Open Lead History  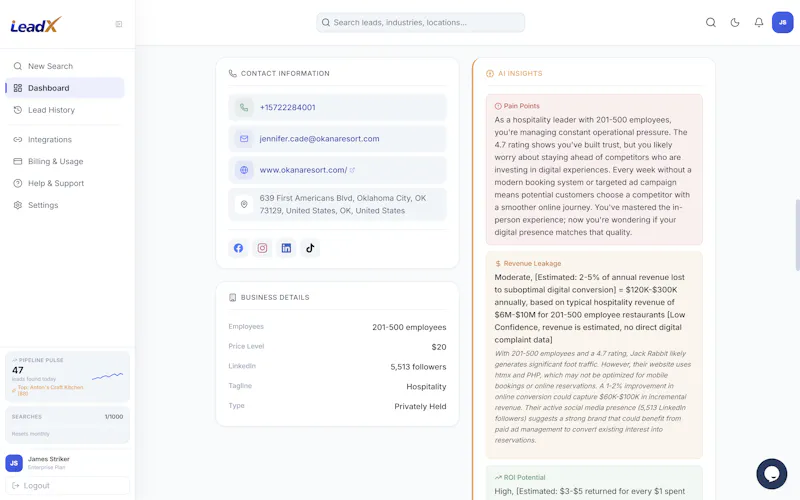point(65,110)
